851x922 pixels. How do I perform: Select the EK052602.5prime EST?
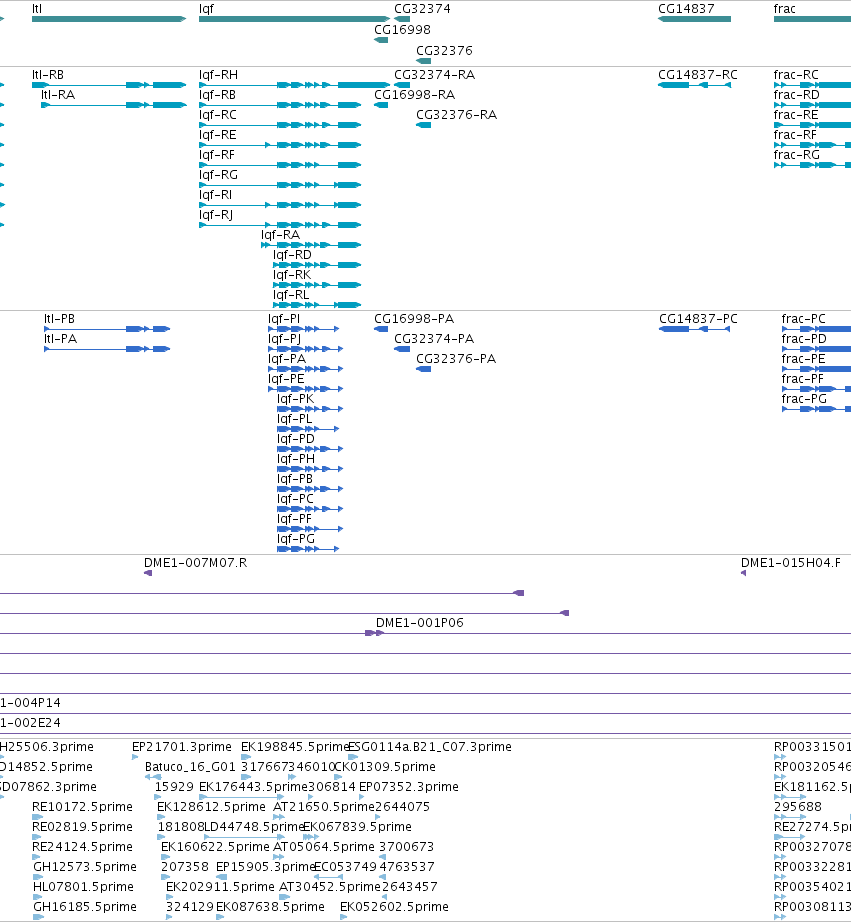343,917
